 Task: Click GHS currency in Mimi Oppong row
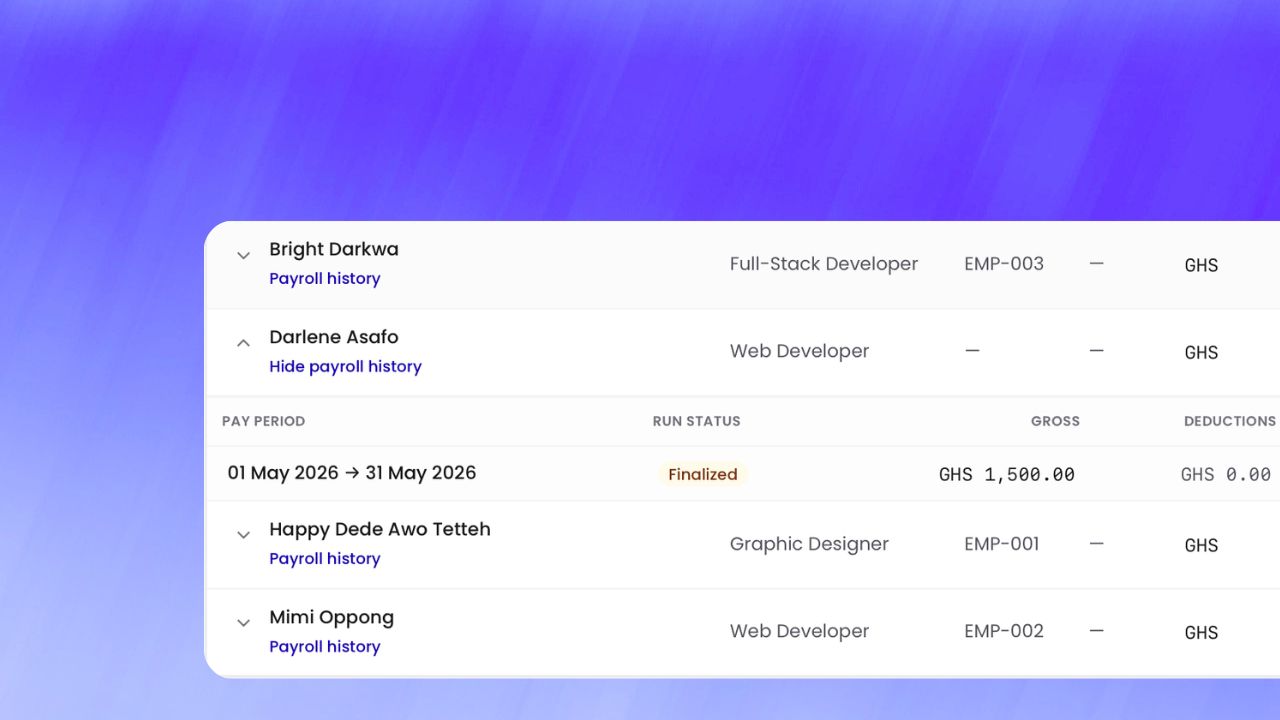pos(1201,632)
